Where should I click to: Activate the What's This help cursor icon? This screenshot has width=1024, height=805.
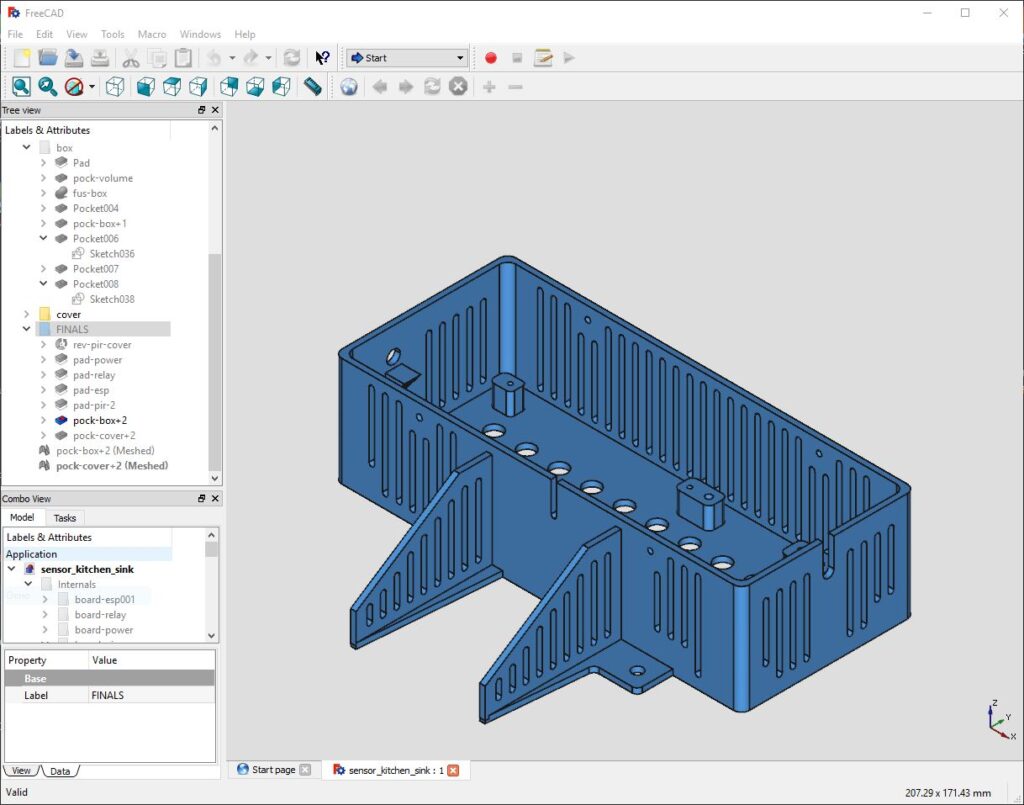click(x=322, y=58)
